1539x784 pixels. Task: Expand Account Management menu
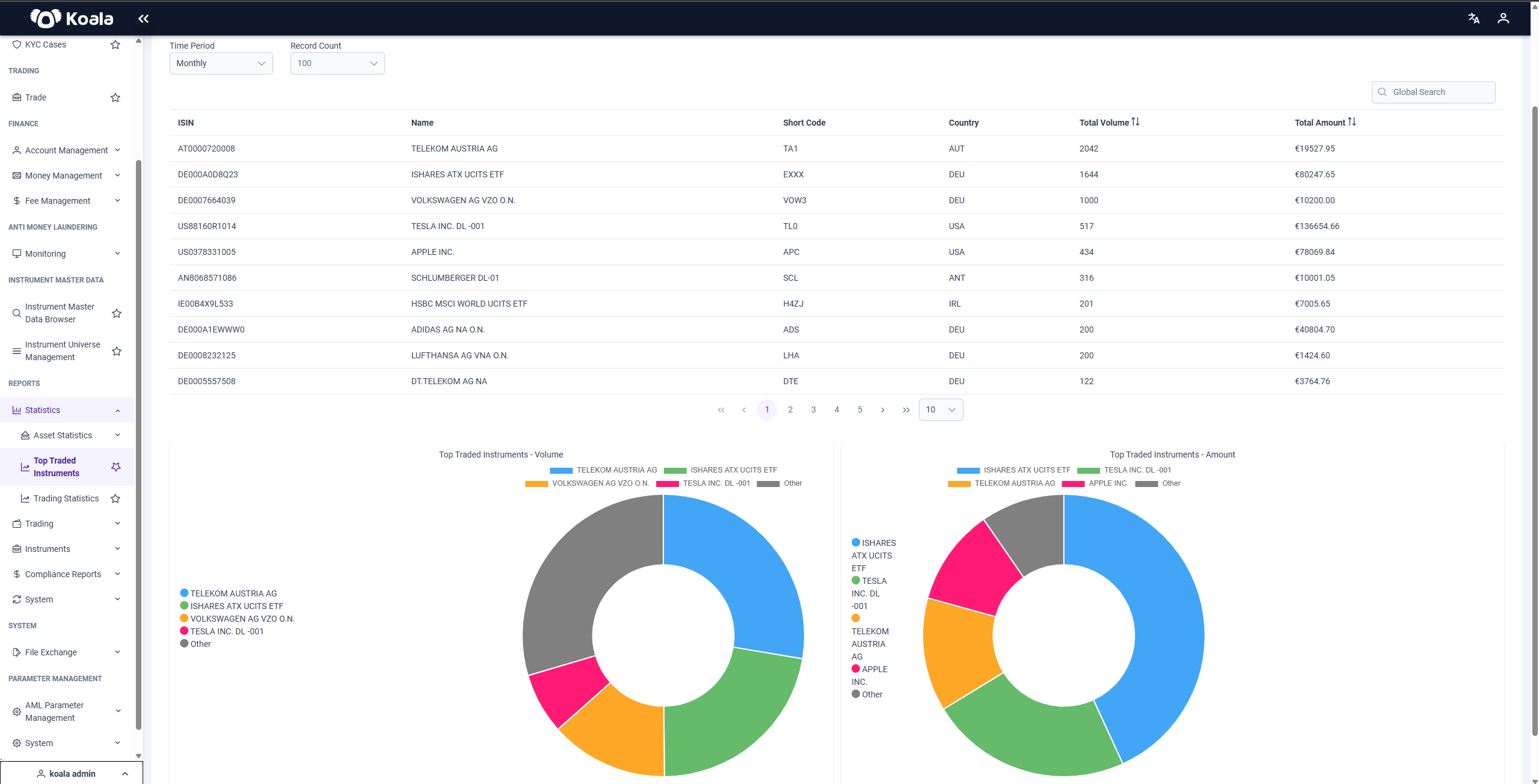pos(67,150)
